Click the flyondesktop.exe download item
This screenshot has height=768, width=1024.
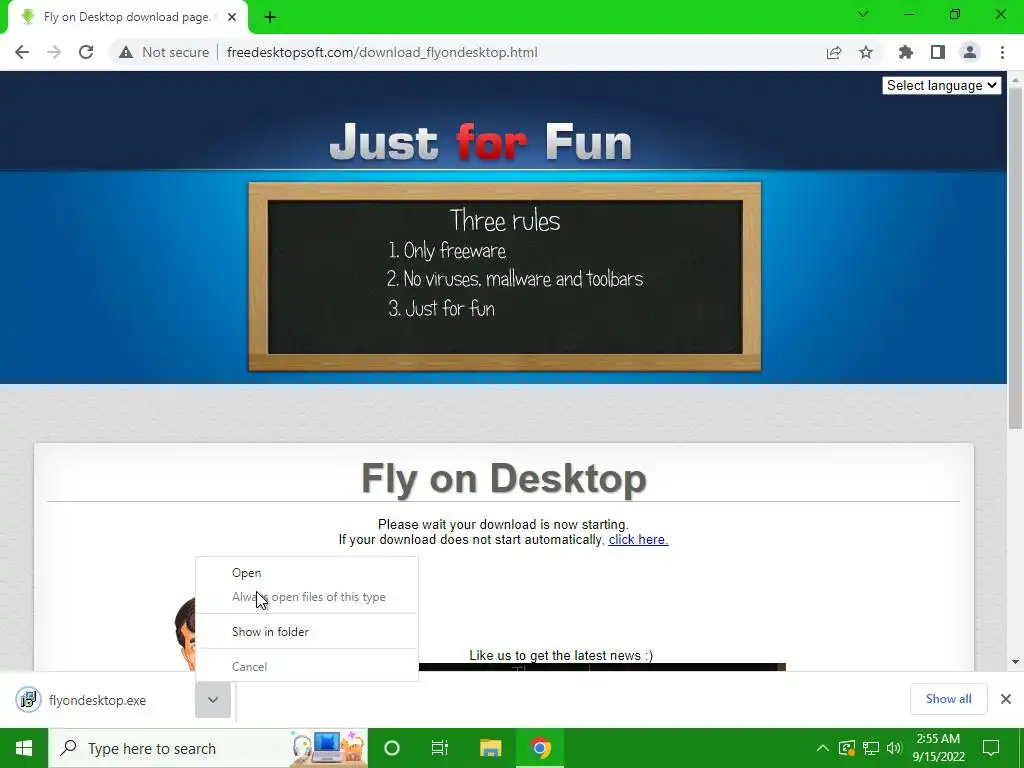coord(98,700)
